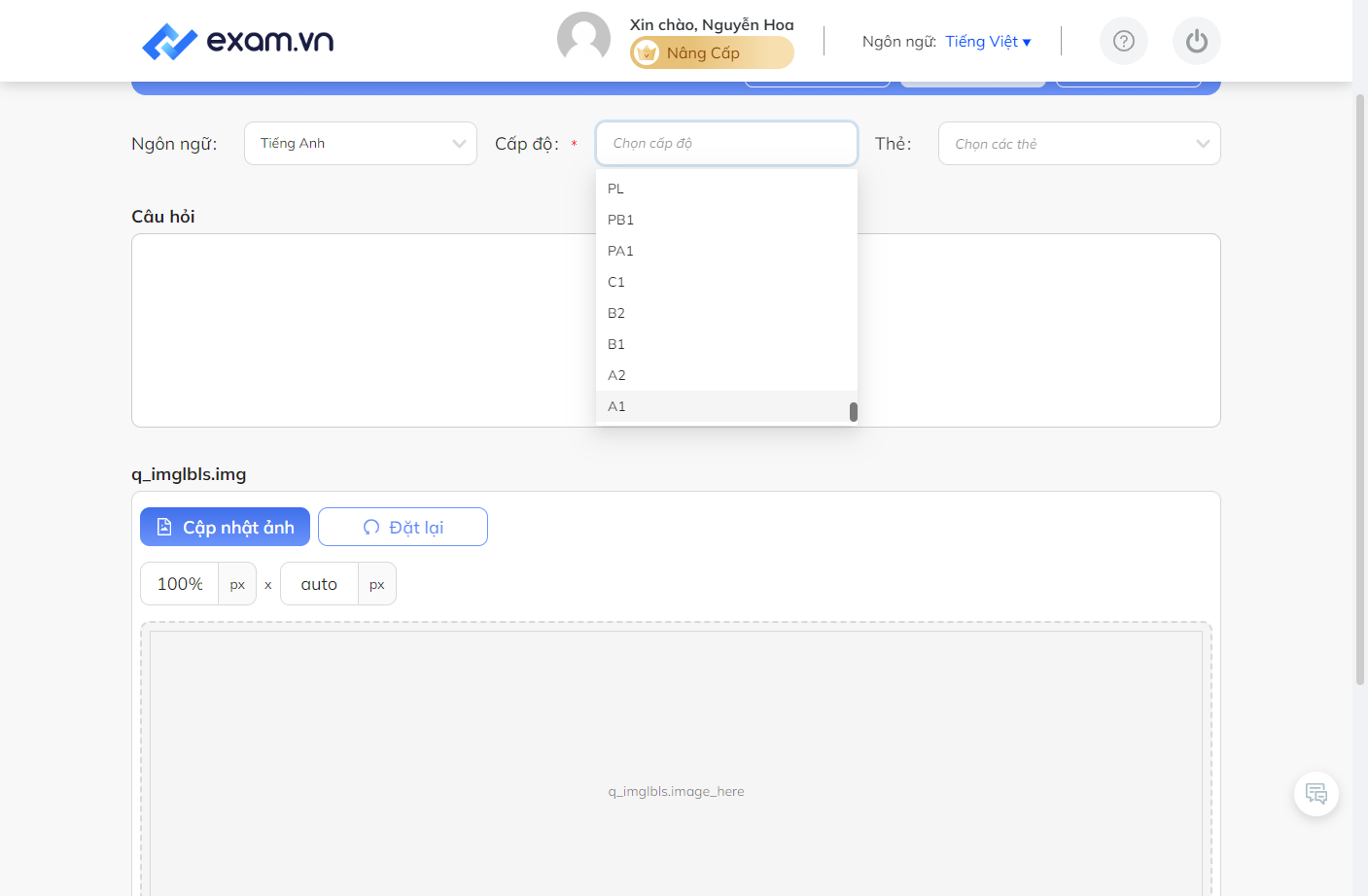The image size is (1368, 896).
Task: Expand the Tiếng Anh language dropdown
Action: pos(361,143)
